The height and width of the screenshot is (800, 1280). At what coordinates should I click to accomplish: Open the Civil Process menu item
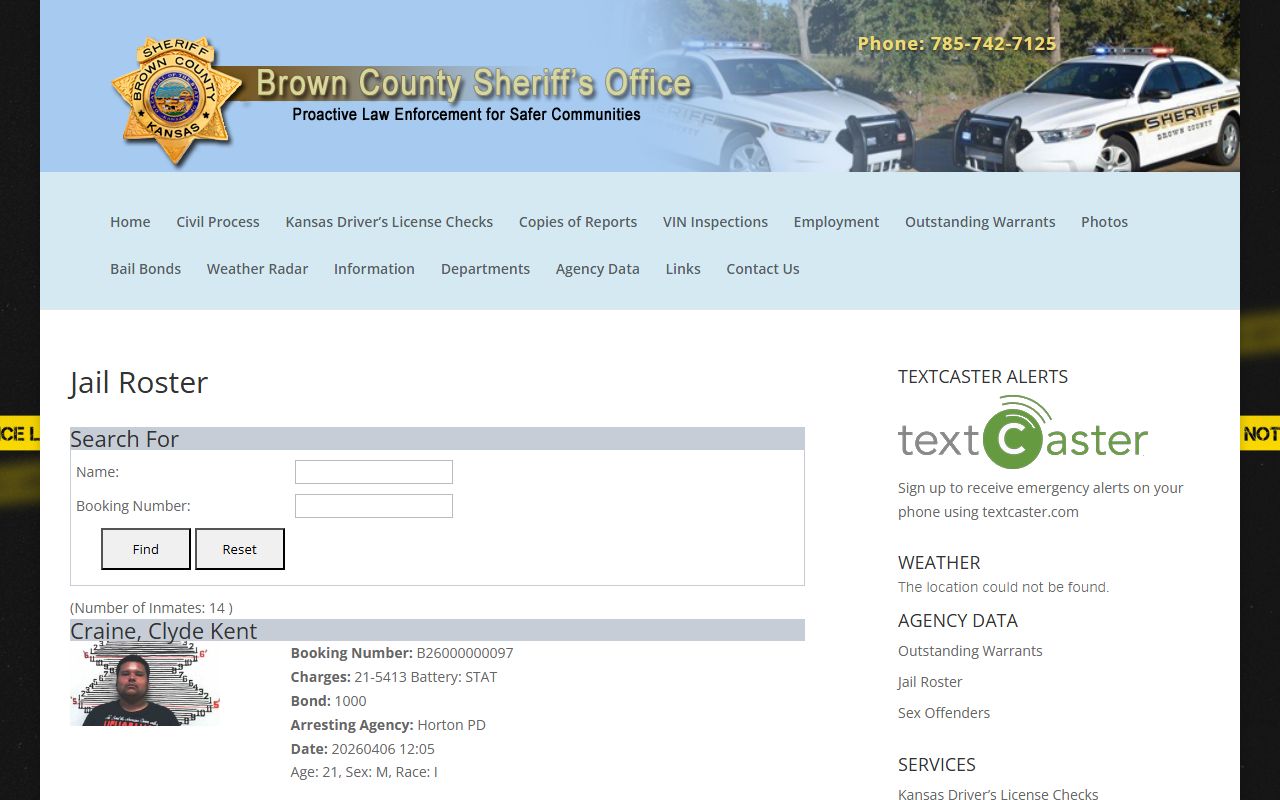coord(218,222)
